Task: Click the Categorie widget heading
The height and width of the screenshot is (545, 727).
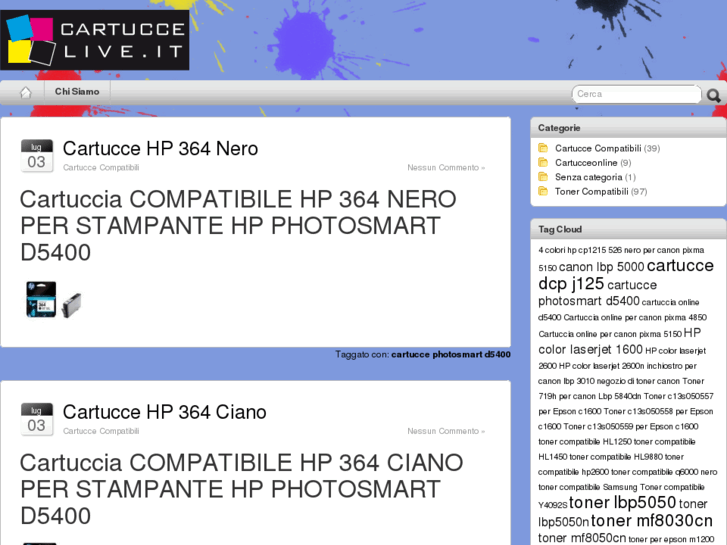Action: click(559, 128)
